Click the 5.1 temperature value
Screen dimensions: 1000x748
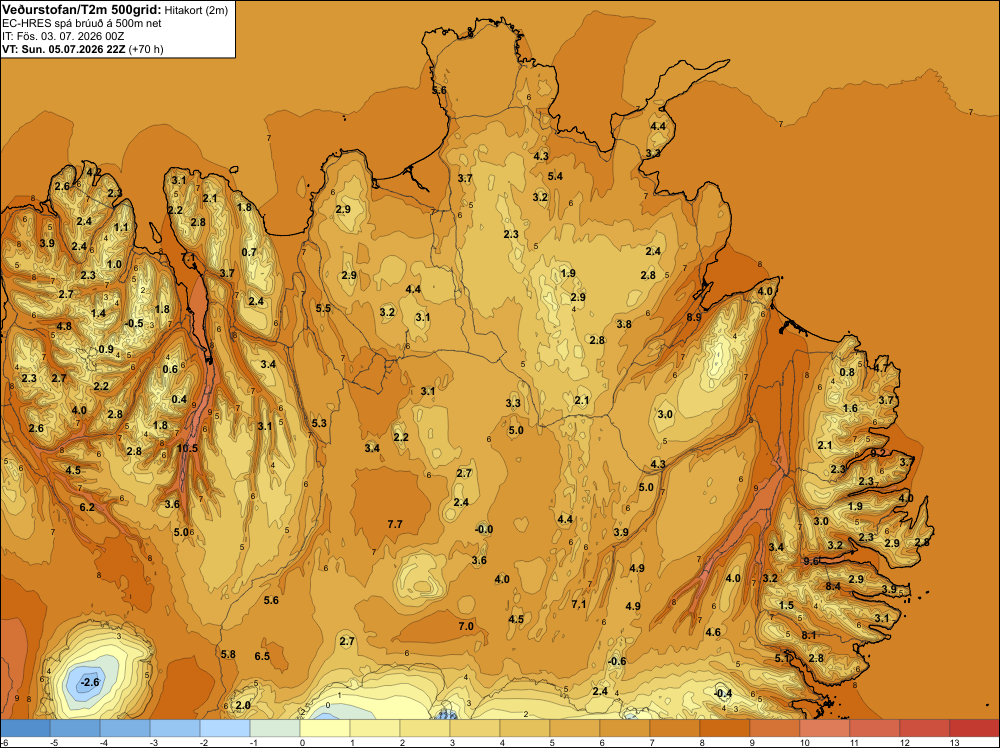[x=782, y=658]
